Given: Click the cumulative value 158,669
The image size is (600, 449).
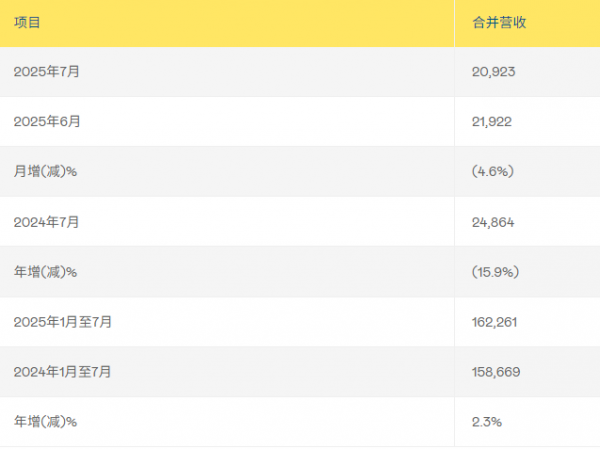Looking at the screenshot, I should (496, 372).
